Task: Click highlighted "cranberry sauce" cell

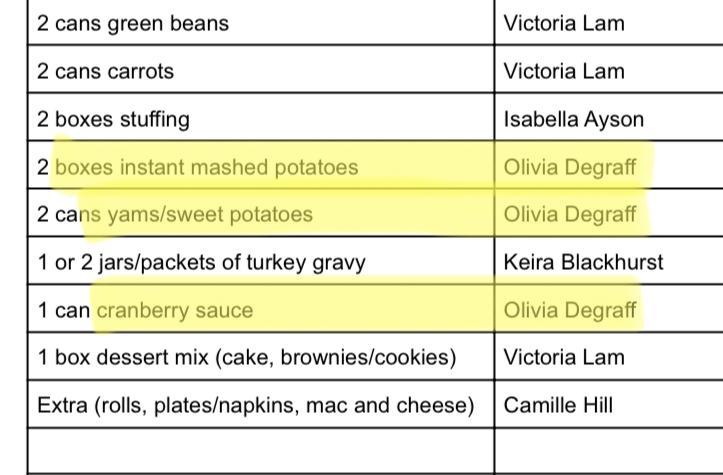Action: (x=145, y=310)
